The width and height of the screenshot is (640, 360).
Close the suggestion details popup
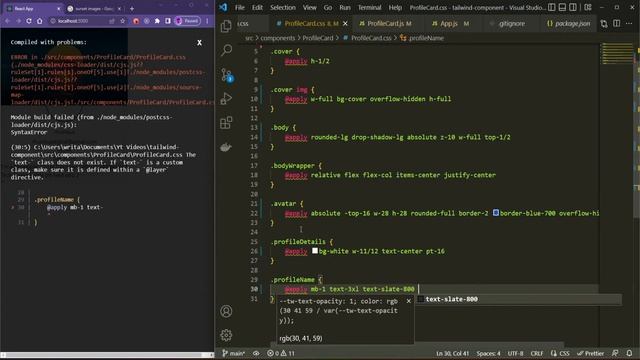point(409,301)
